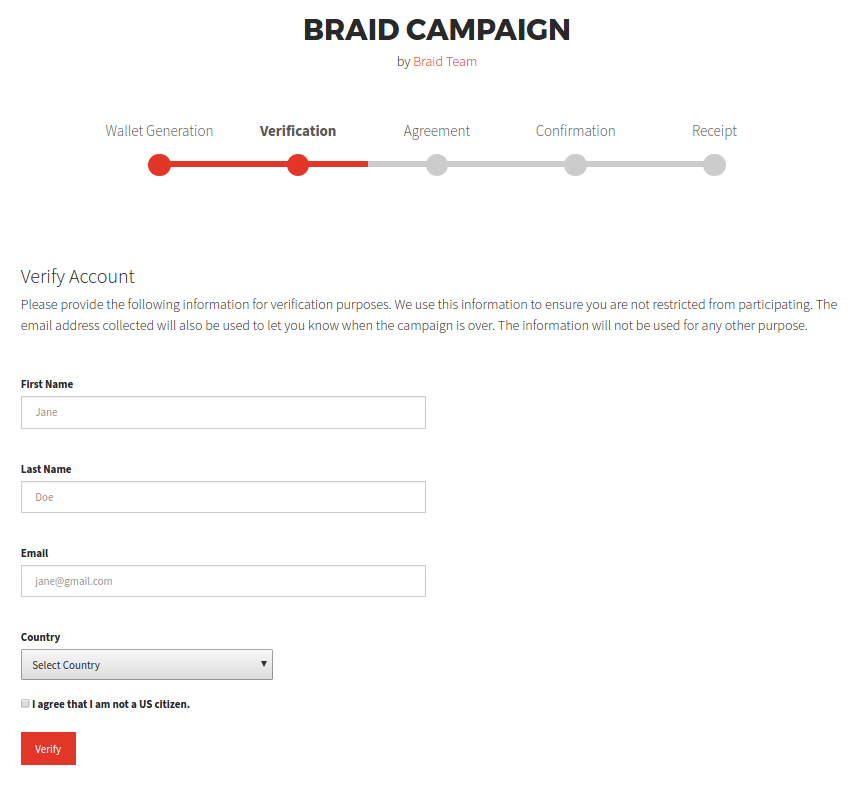
Task: Click the red progress bar segment
Action: 229,165
